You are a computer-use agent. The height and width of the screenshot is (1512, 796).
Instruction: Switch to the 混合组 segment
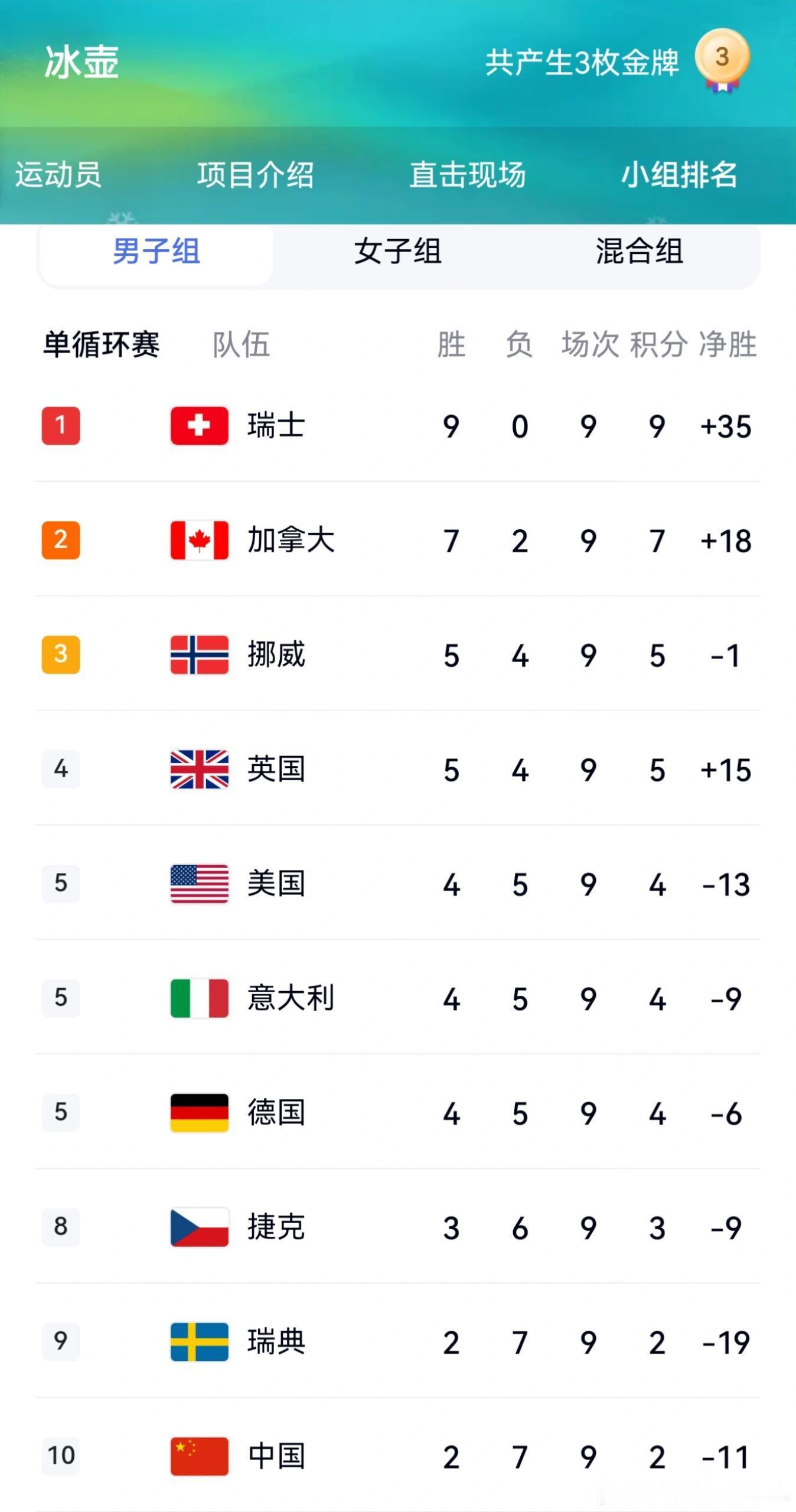point(639,252)
